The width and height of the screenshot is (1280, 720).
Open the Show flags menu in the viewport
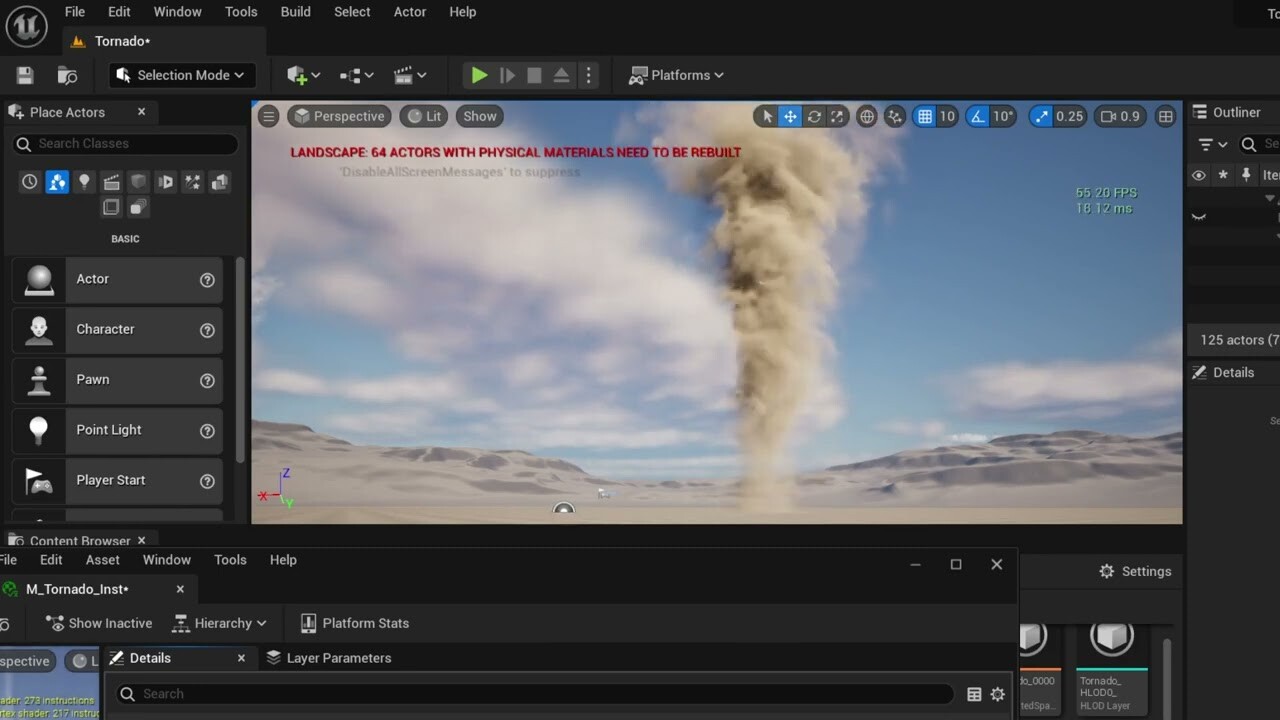coord(479,116)
